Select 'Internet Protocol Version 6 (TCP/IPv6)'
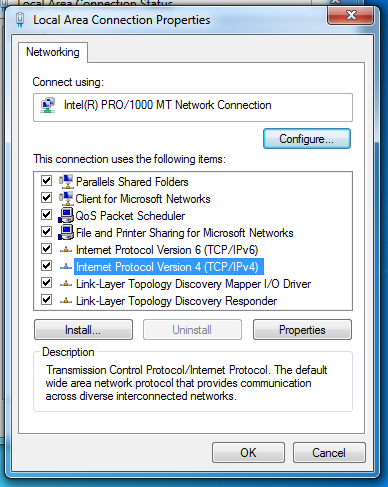The image size is (388, 487). click(x=167, y=250)
